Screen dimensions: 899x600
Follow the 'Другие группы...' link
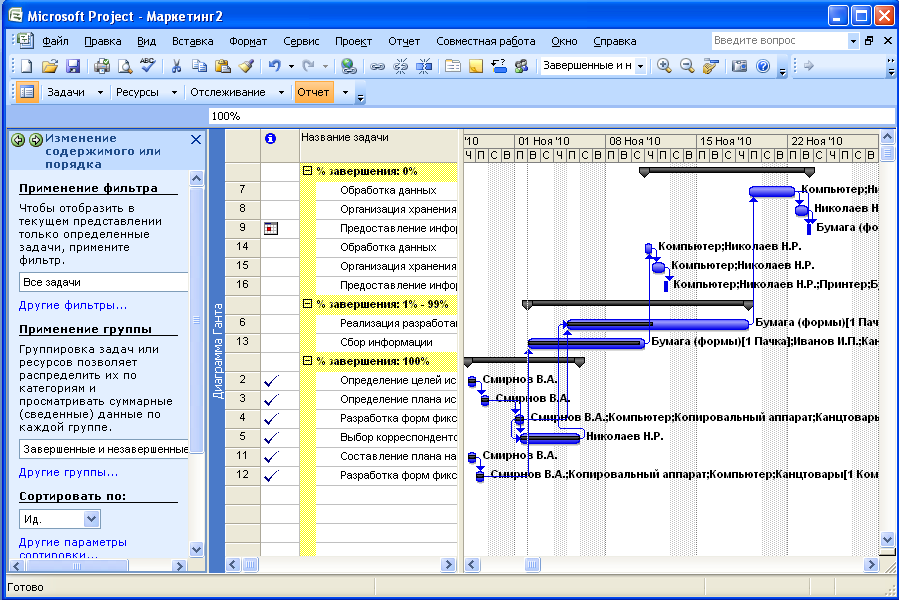(68, 472)
